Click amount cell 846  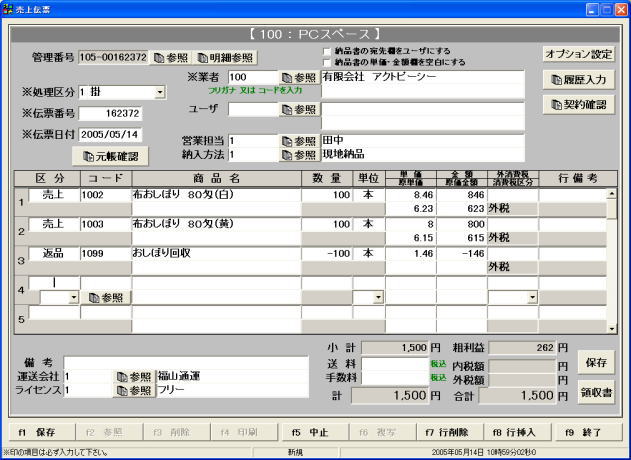tap(462, 195)
